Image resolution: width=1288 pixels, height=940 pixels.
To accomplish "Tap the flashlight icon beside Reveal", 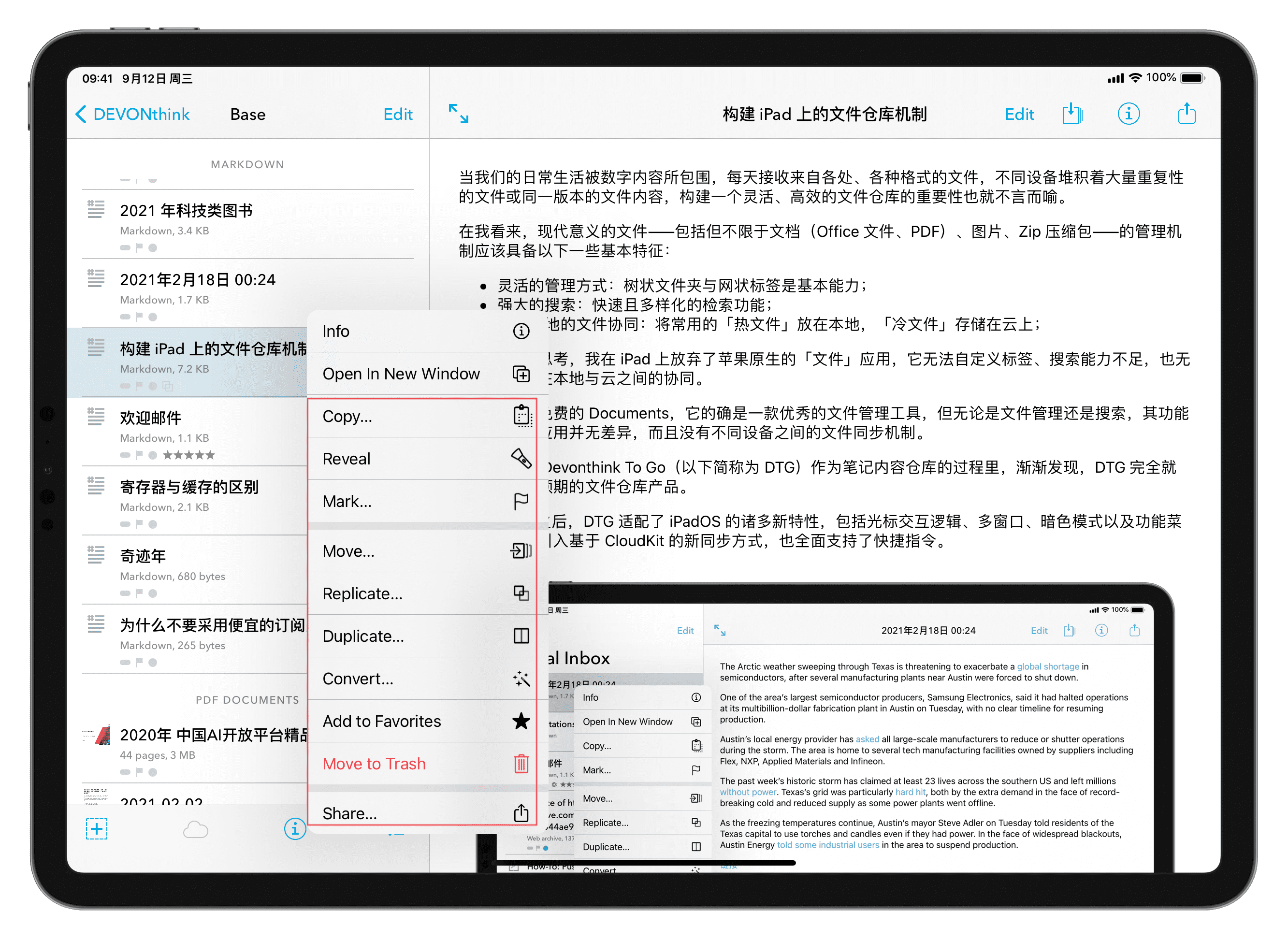I will point(521,458).
